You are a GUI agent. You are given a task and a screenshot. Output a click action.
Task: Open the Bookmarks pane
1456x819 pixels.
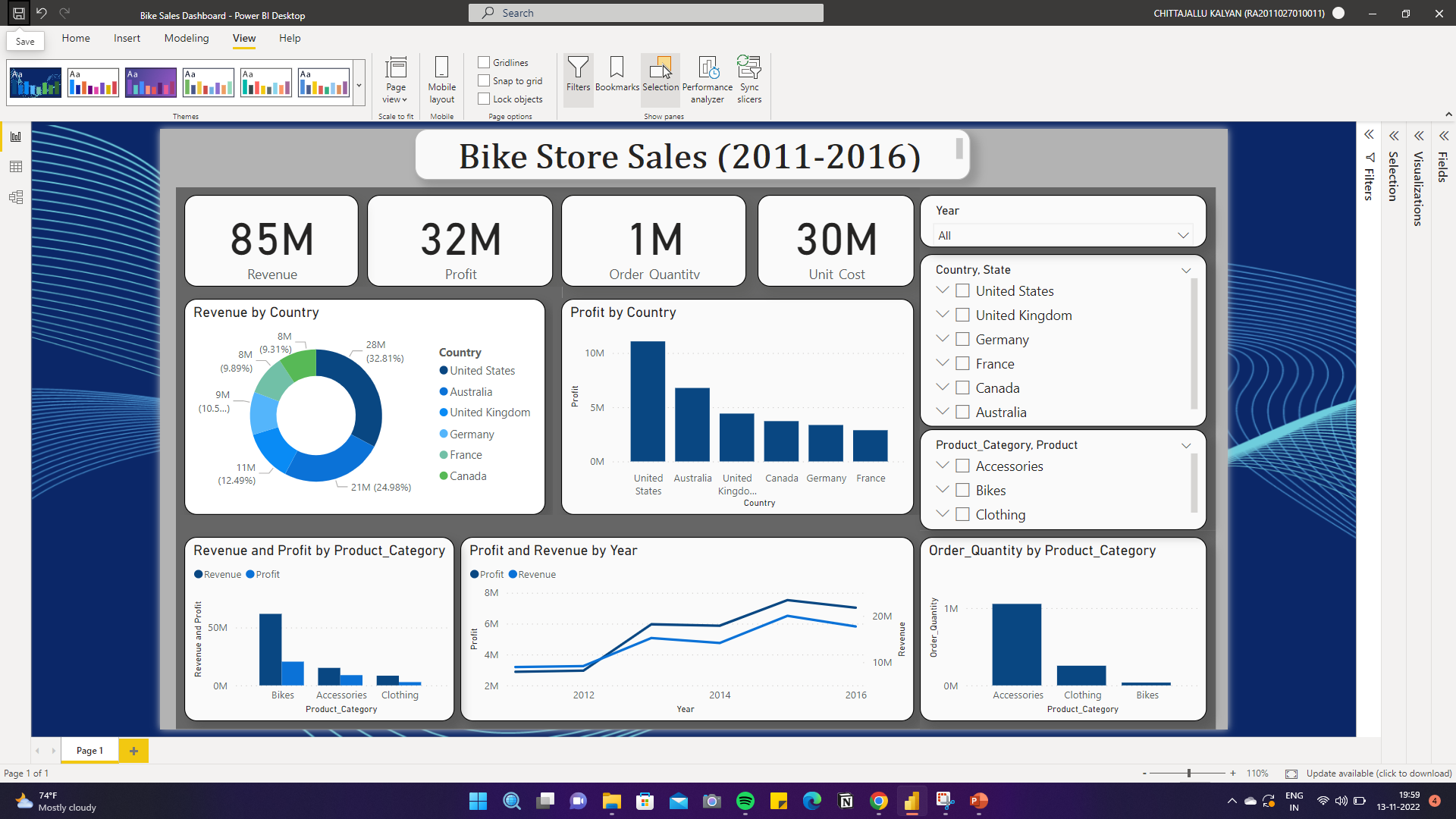click(617, 79)
